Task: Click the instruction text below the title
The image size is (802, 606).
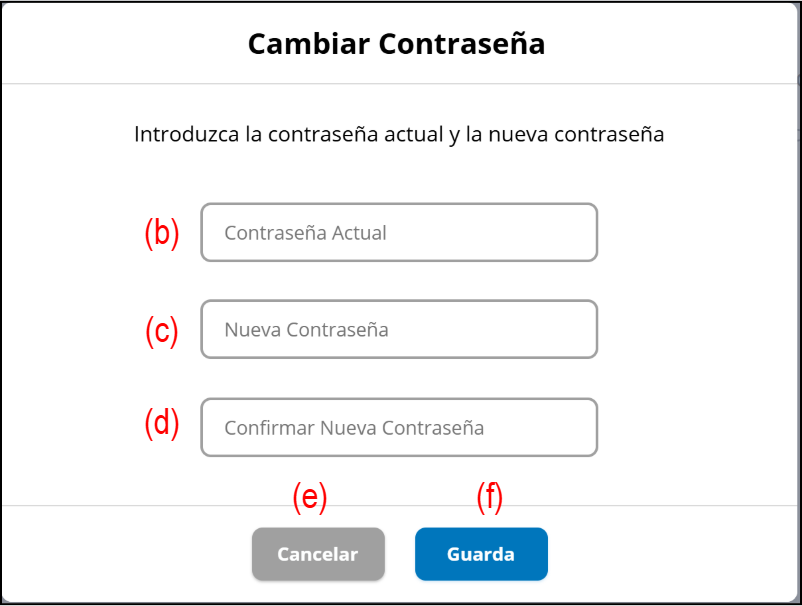Action: 399,134
